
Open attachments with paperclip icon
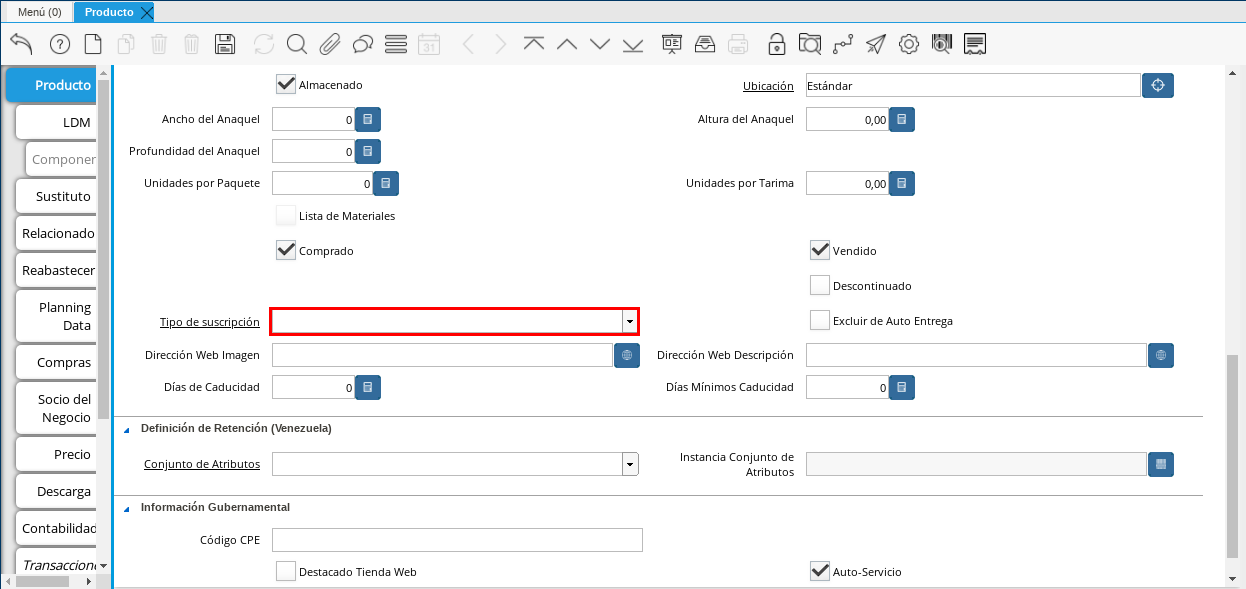330,44
